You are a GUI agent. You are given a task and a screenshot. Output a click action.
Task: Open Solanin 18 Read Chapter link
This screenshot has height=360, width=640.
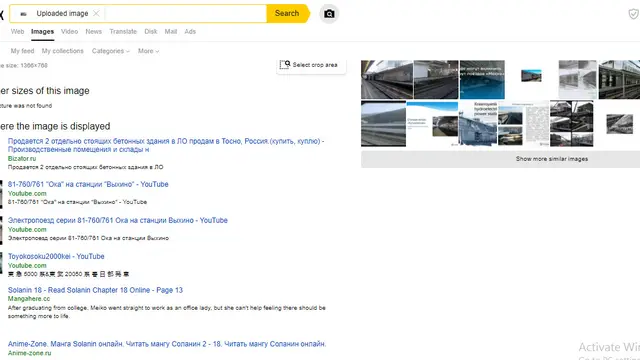click(x=95, y=290)
